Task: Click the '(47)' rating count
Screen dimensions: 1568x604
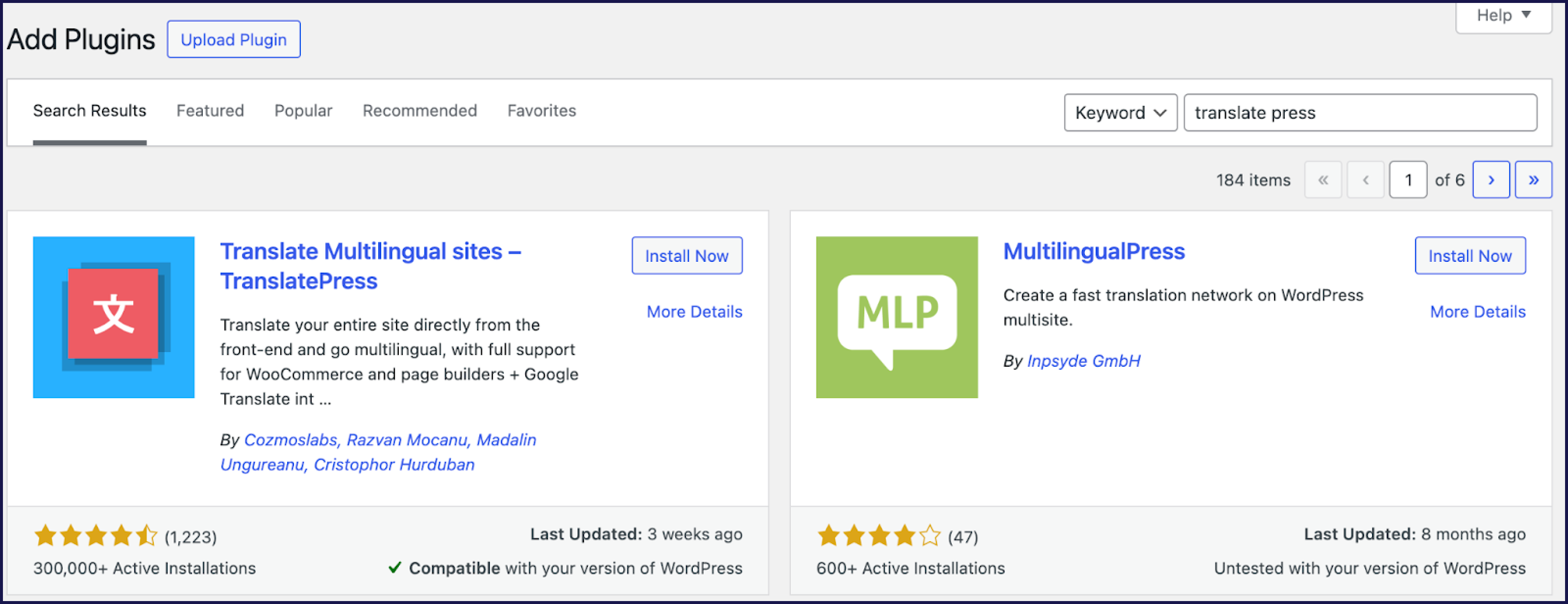Action: [x=963, y=537]
